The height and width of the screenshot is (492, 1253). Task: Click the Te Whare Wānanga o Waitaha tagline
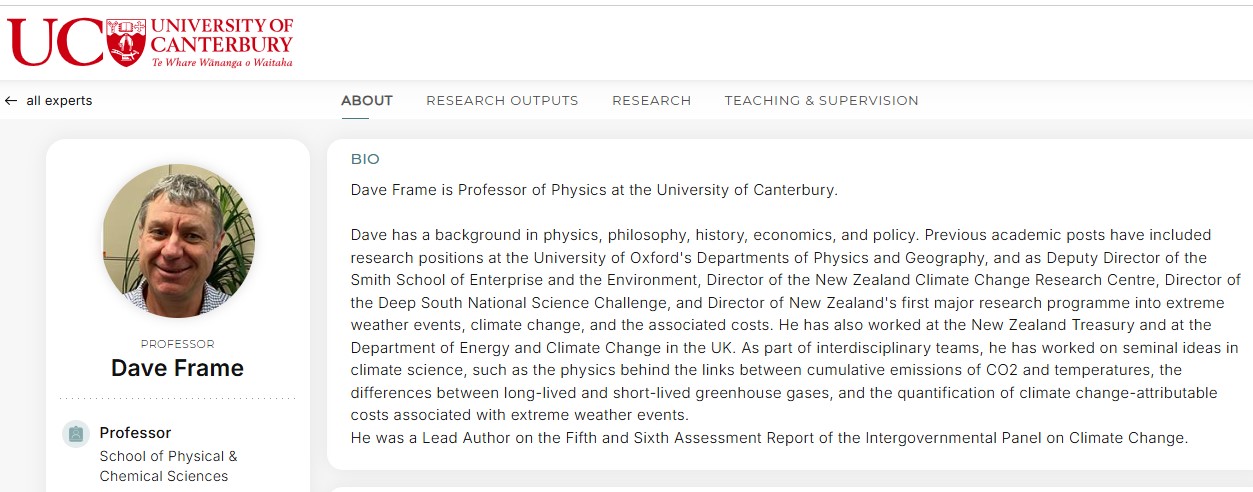(222, 62)
